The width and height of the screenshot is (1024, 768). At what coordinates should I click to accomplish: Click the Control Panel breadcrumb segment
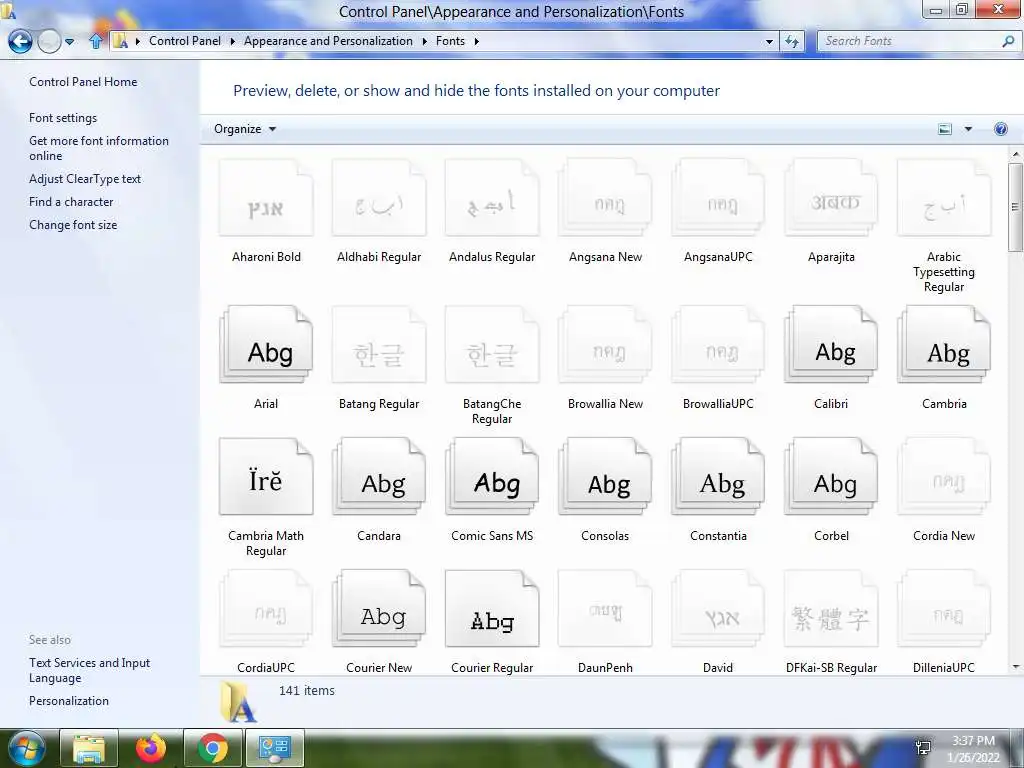185,40
